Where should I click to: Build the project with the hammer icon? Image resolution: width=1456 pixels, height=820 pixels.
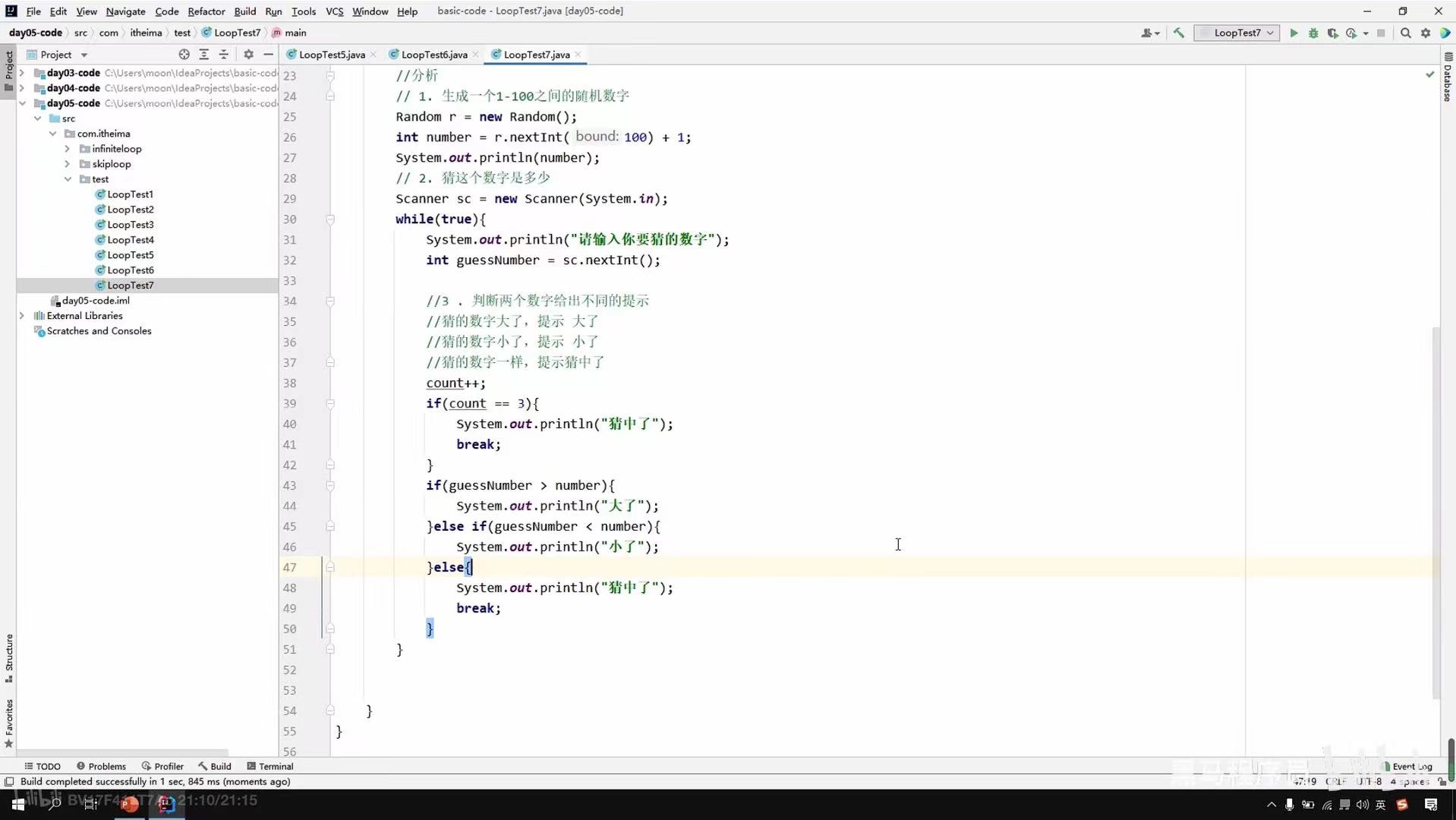coord(1177,33)
